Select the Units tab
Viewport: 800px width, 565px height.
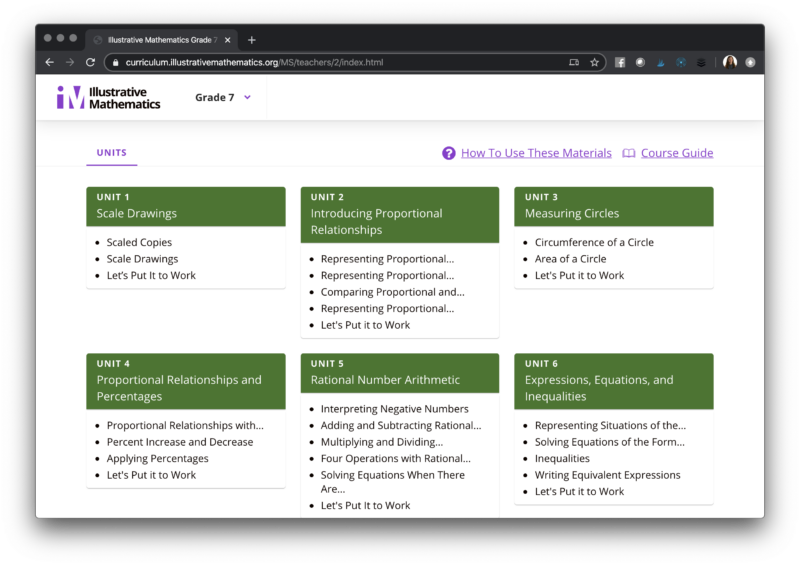point(112,153)
